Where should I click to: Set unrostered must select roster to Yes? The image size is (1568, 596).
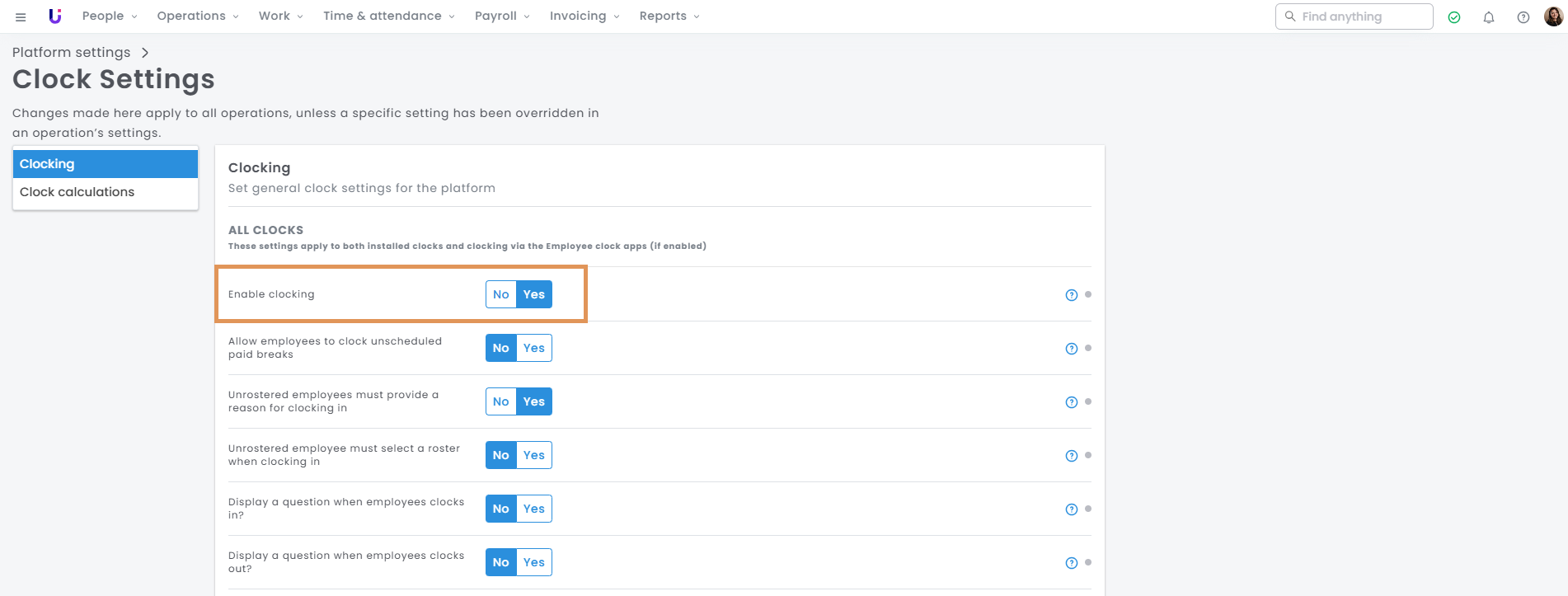(x=534, y=455)
